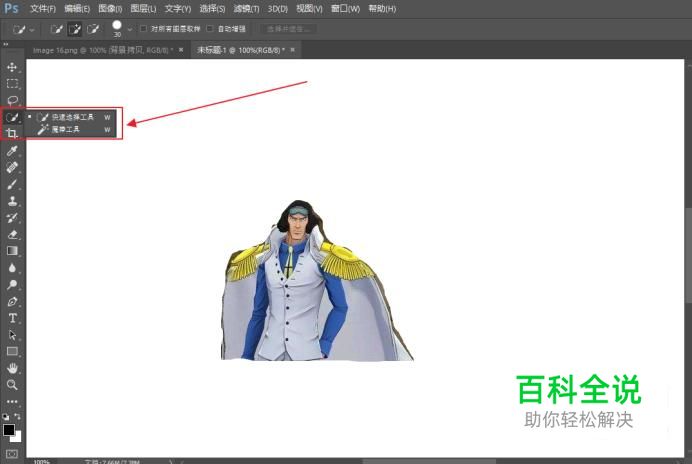Viewport: 692px width, 464px height.
Task: Expand the brush options dropdown arrow
Action: [129, 30]
